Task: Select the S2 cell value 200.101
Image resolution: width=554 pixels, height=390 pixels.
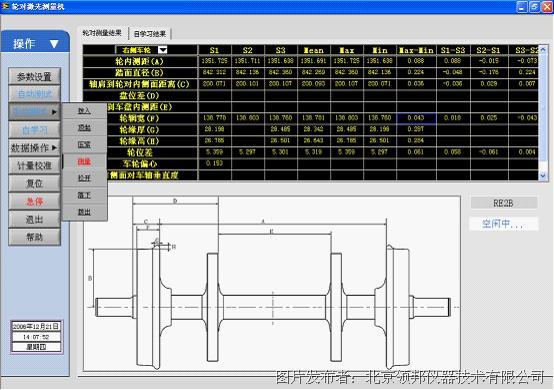Action: pyautogui.click(x=247, y=84)
